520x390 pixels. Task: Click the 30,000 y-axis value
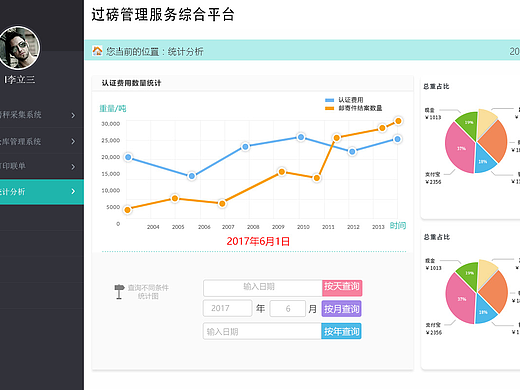(111, 124)
